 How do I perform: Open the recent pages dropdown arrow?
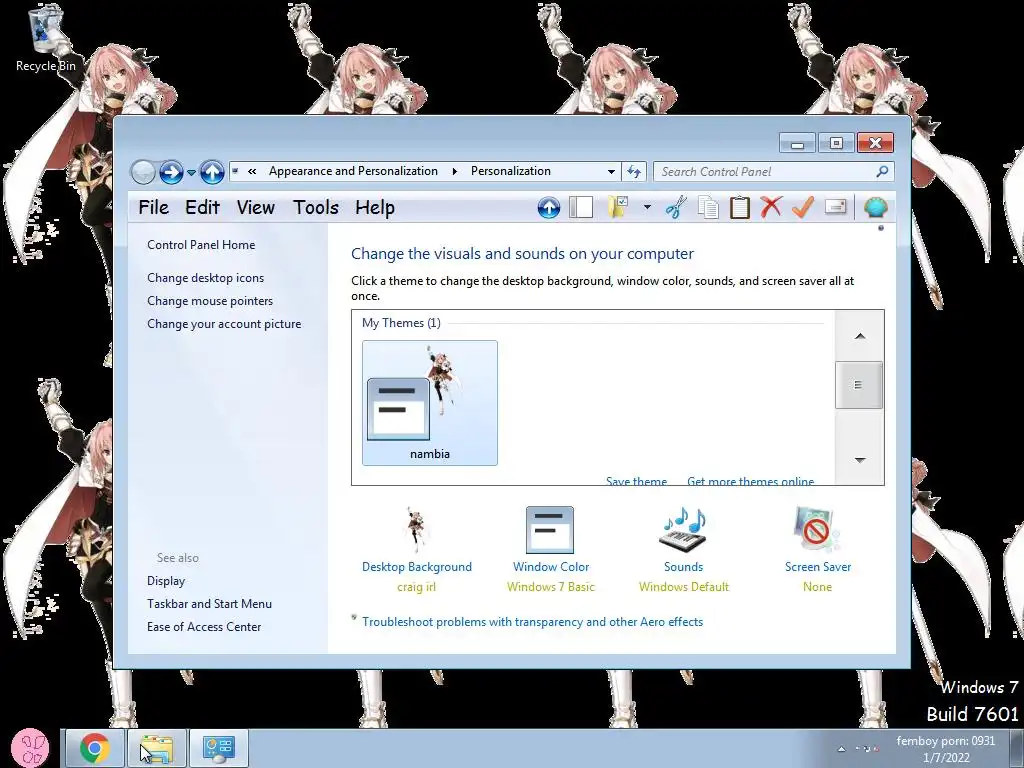coord(191,172)
